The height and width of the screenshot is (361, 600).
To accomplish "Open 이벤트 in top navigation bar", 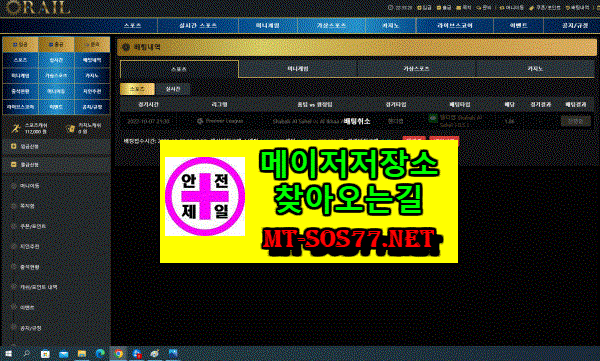I will pyautogui.click(x=518, y=26).
